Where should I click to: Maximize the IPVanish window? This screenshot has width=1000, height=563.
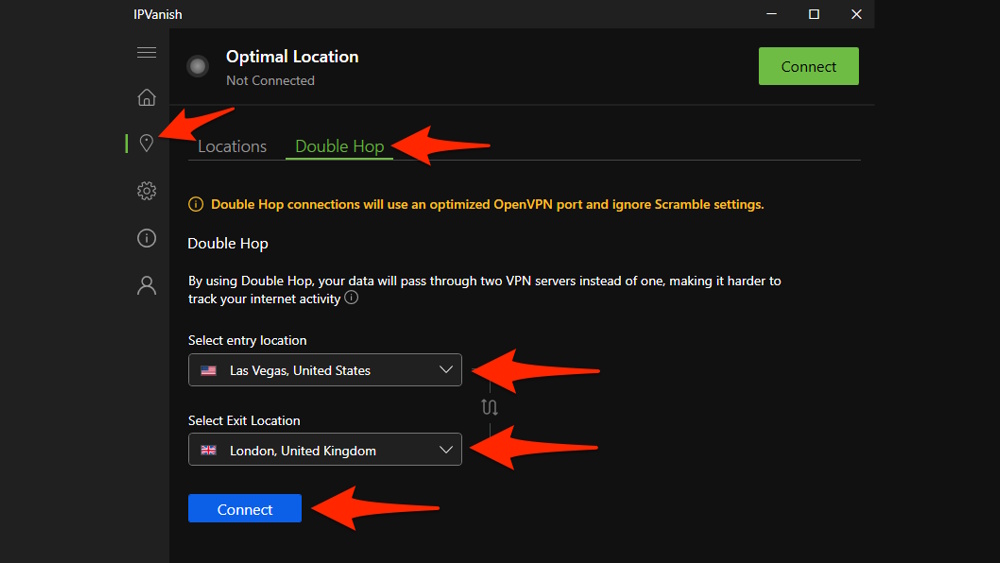point(814,14)
